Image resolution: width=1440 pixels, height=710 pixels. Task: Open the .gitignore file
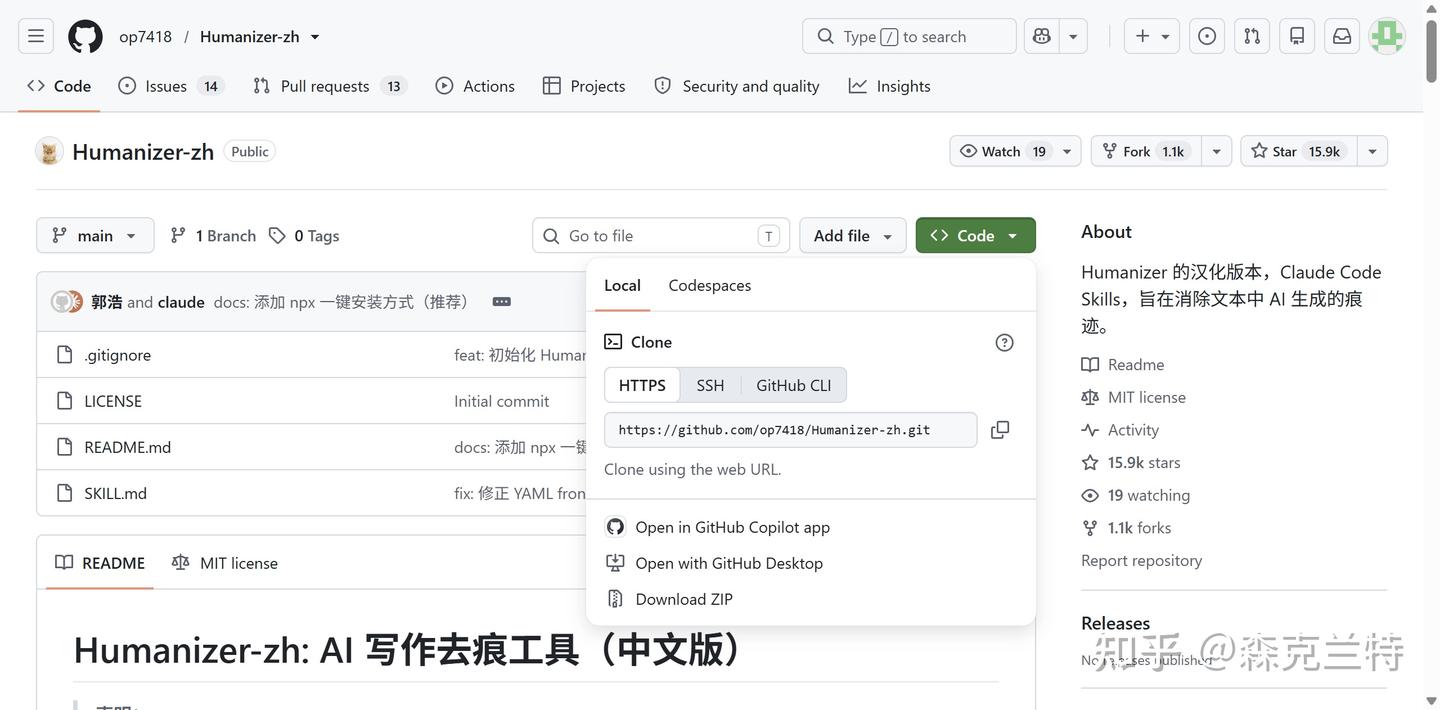click(x=118, y=355)
